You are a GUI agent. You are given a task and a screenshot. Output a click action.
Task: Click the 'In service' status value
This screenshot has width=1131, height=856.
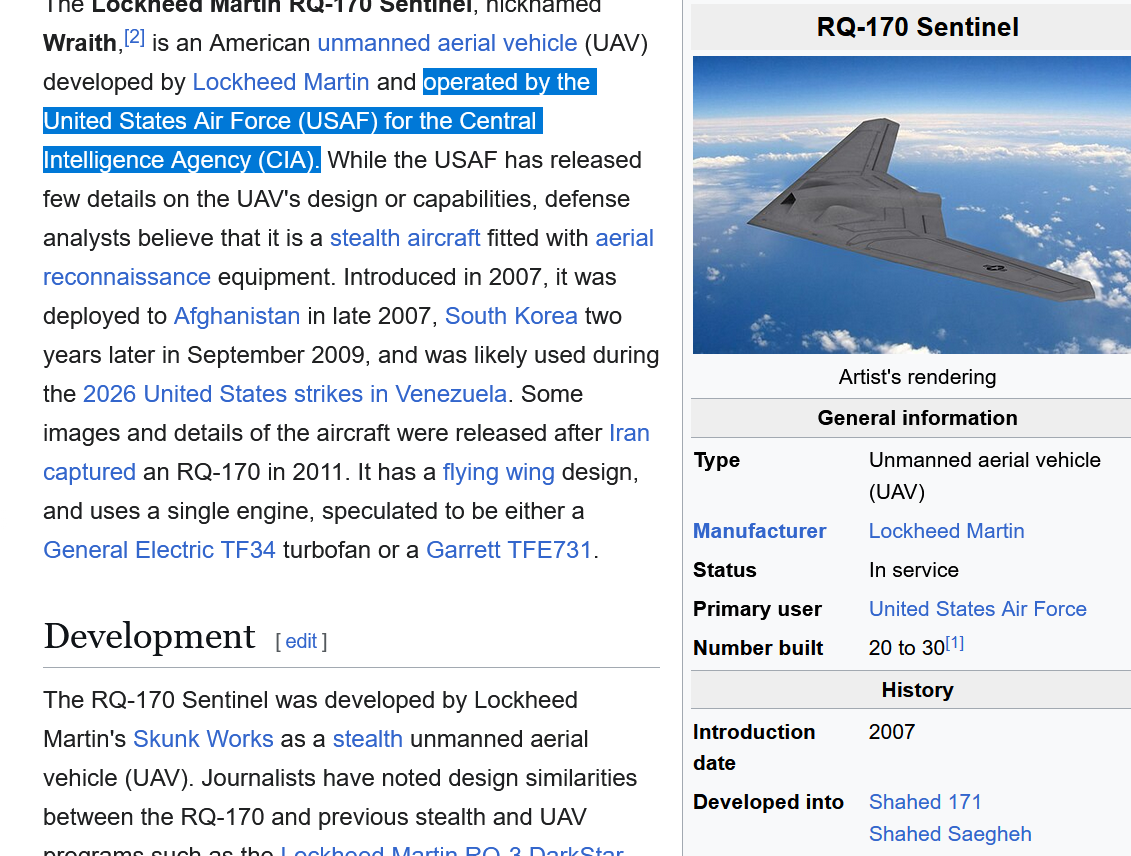[914, 570]
